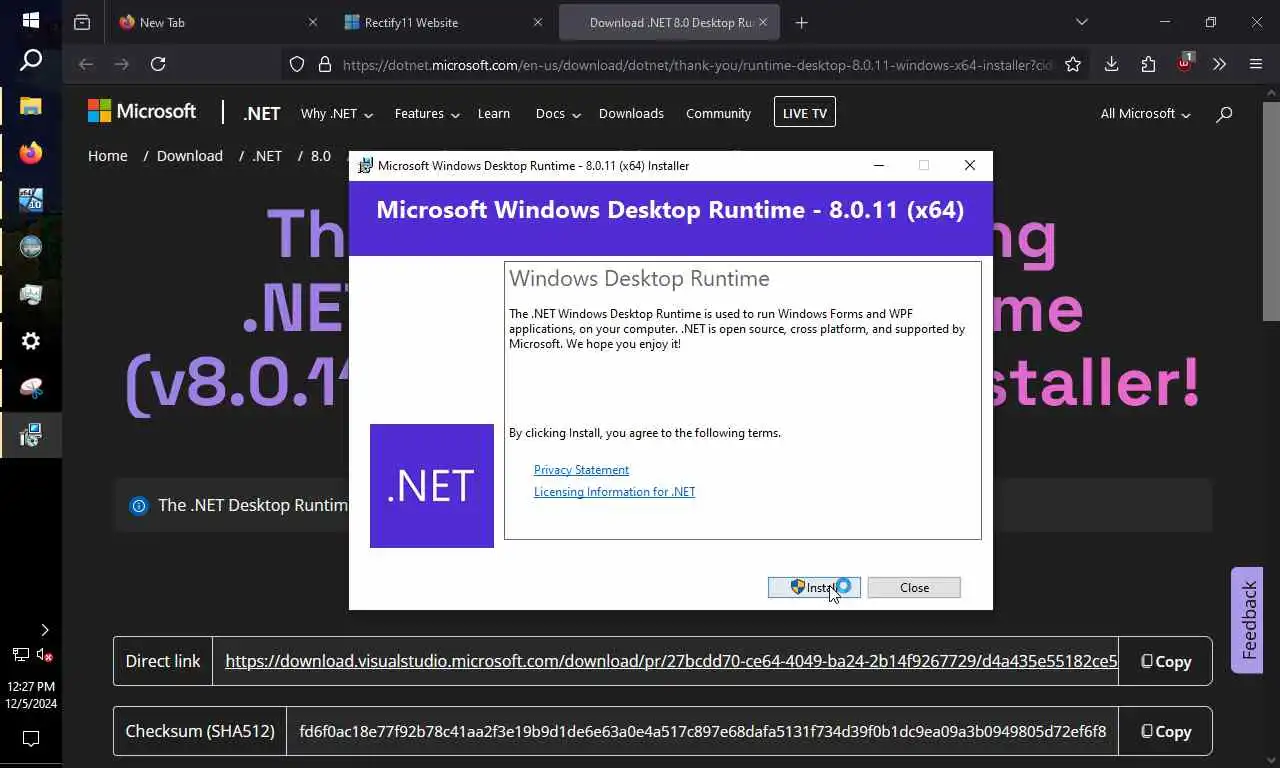Screen dimensions: 1280x768
Task: Expand the list all tabs dropdown
Action: coord(1081,22)
